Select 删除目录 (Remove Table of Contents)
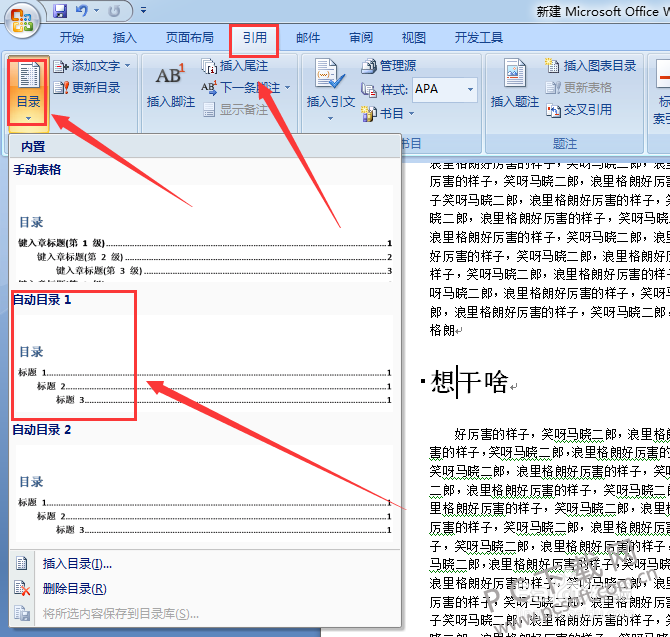The image size is (670, 637). point(74,588)
